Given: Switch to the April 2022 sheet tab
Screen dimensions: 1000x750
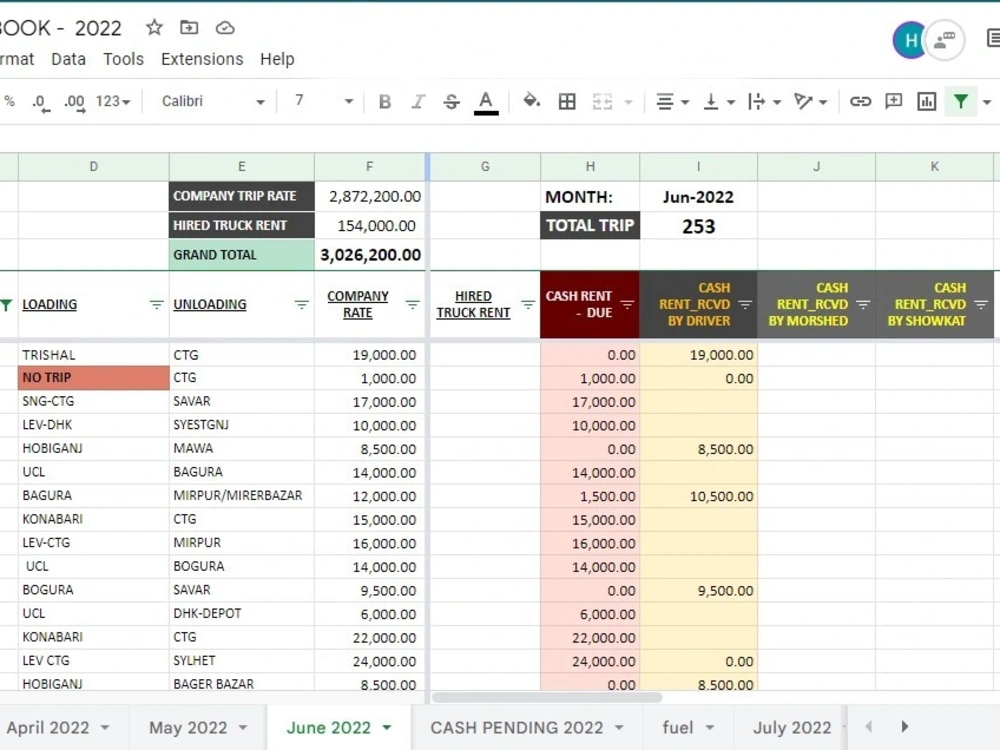Looking at the screenshot, I should [48, 728].
